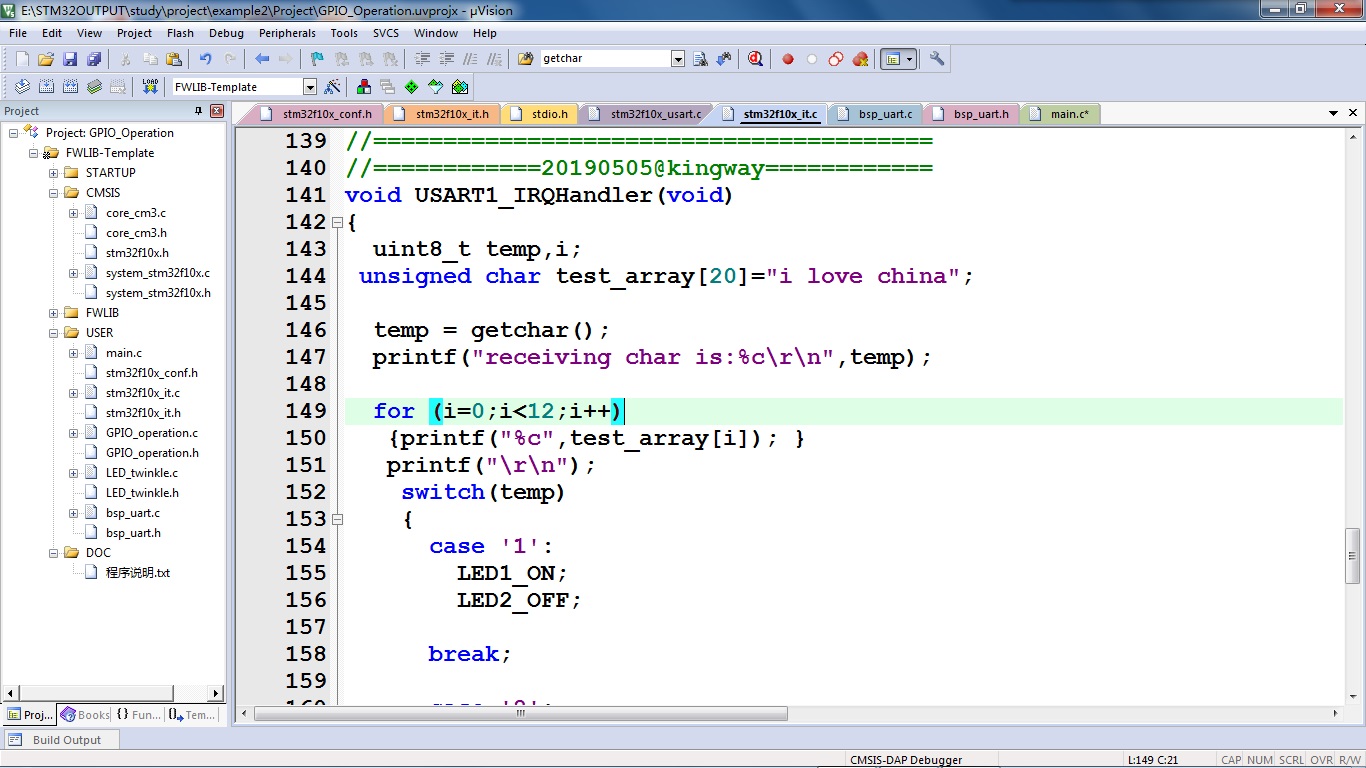Open Configuration wrench icon
This screenshot has width=1366, height=768.
(x=937, y=59)
